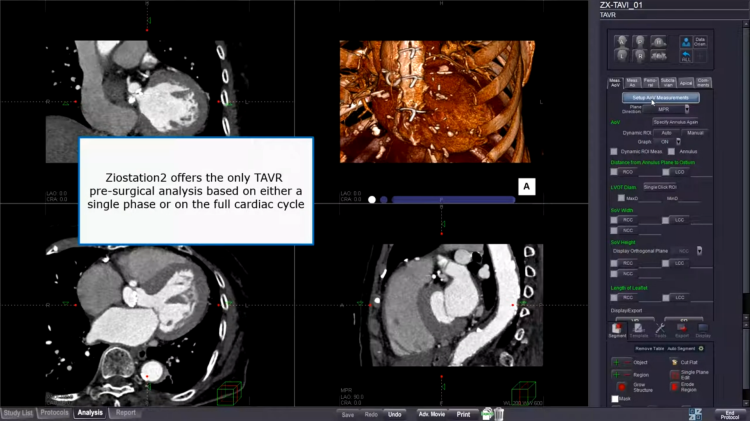Screen dimensions: 750x421
Task: Click the End Protocol button
Action: (730, 415)
